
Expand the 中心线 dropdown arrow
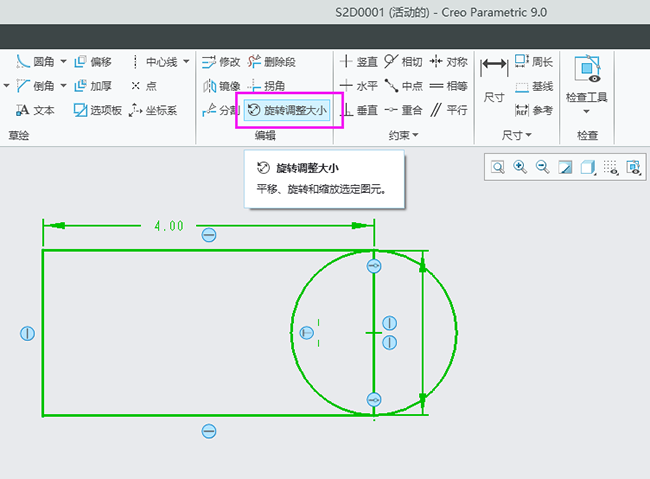pos(187,61)
